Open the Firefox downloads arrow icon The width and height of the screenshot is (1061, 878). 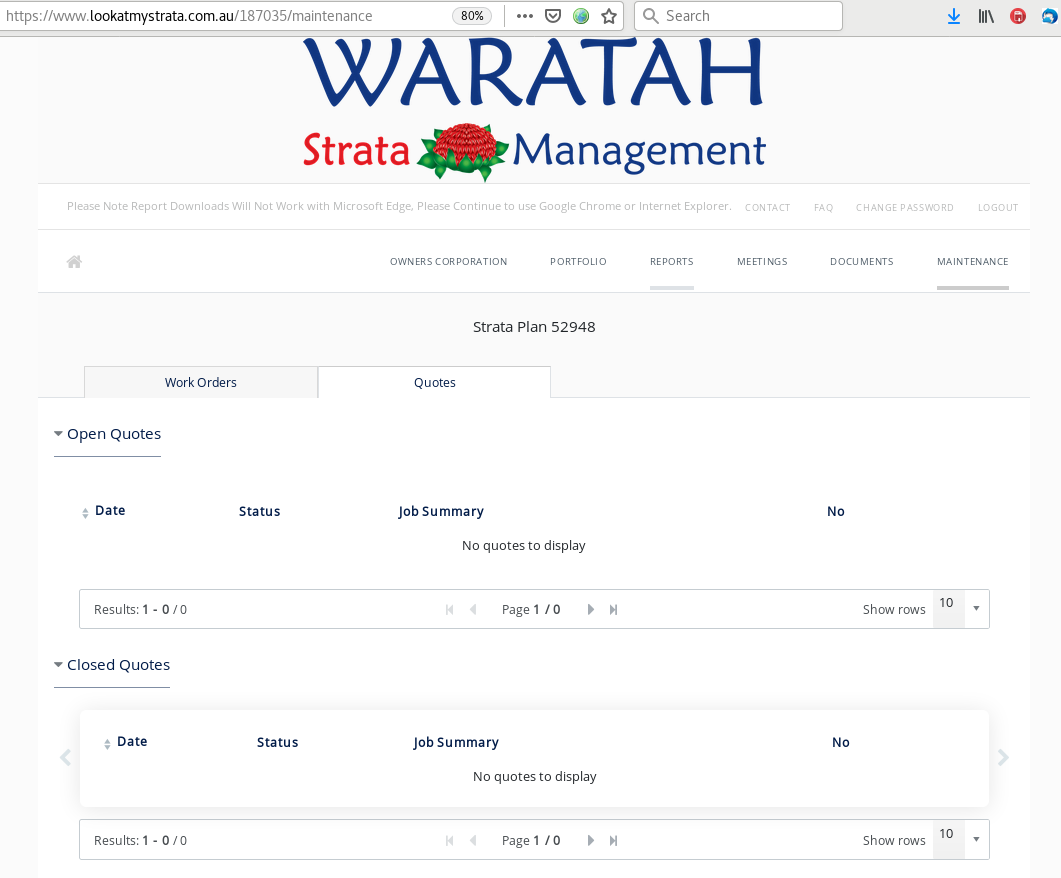tap(954, 16)
